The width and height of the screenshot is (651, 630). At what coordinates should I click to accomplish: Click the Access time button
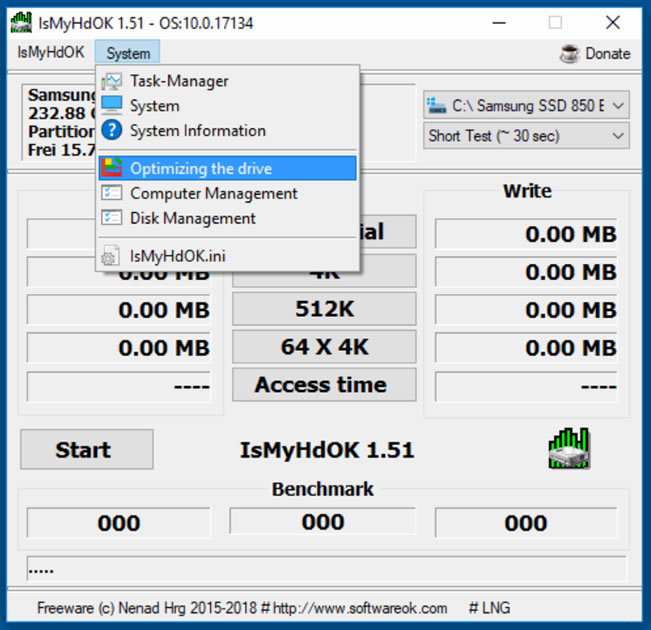[x=324, y=385]
